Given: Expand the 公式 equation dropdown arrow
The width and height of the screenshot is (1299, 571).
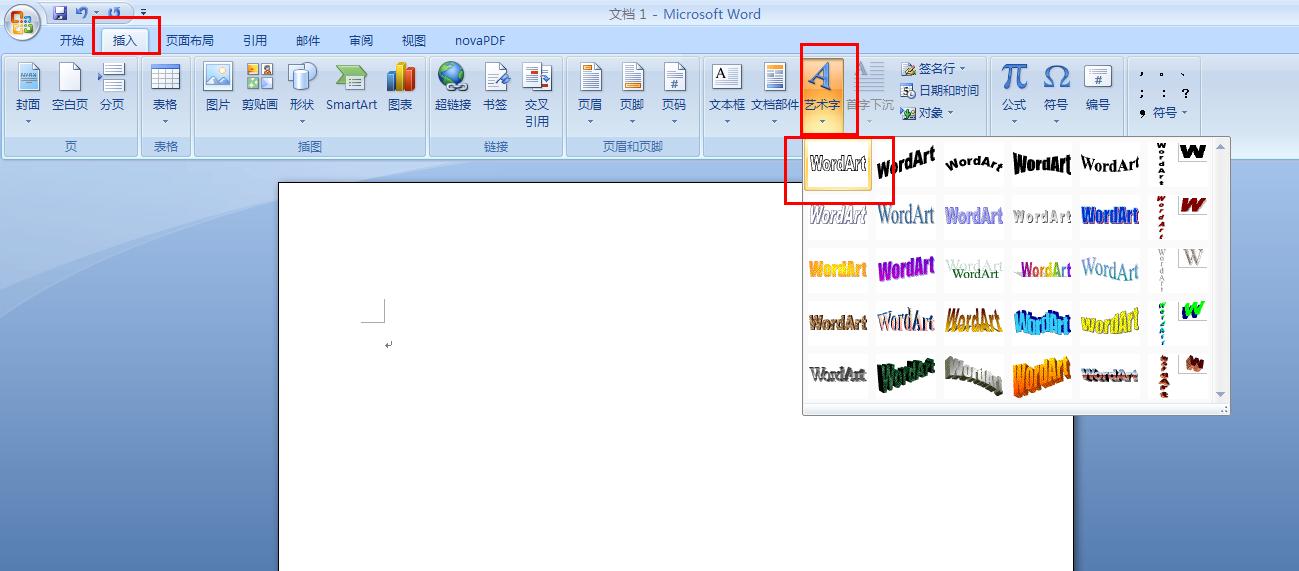Looking at the screenshot, I should 1014,121.
